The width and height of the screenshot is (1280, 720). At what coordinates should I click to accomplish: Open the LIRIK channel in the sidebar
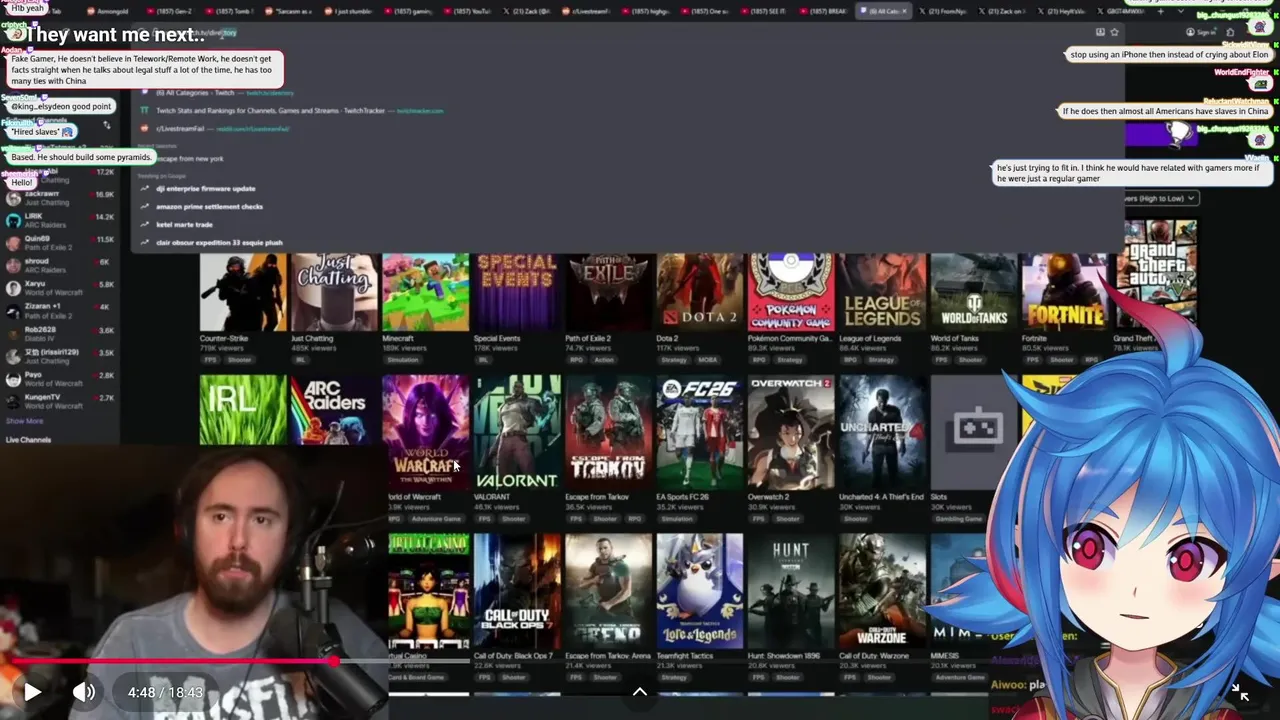[60, 220]
